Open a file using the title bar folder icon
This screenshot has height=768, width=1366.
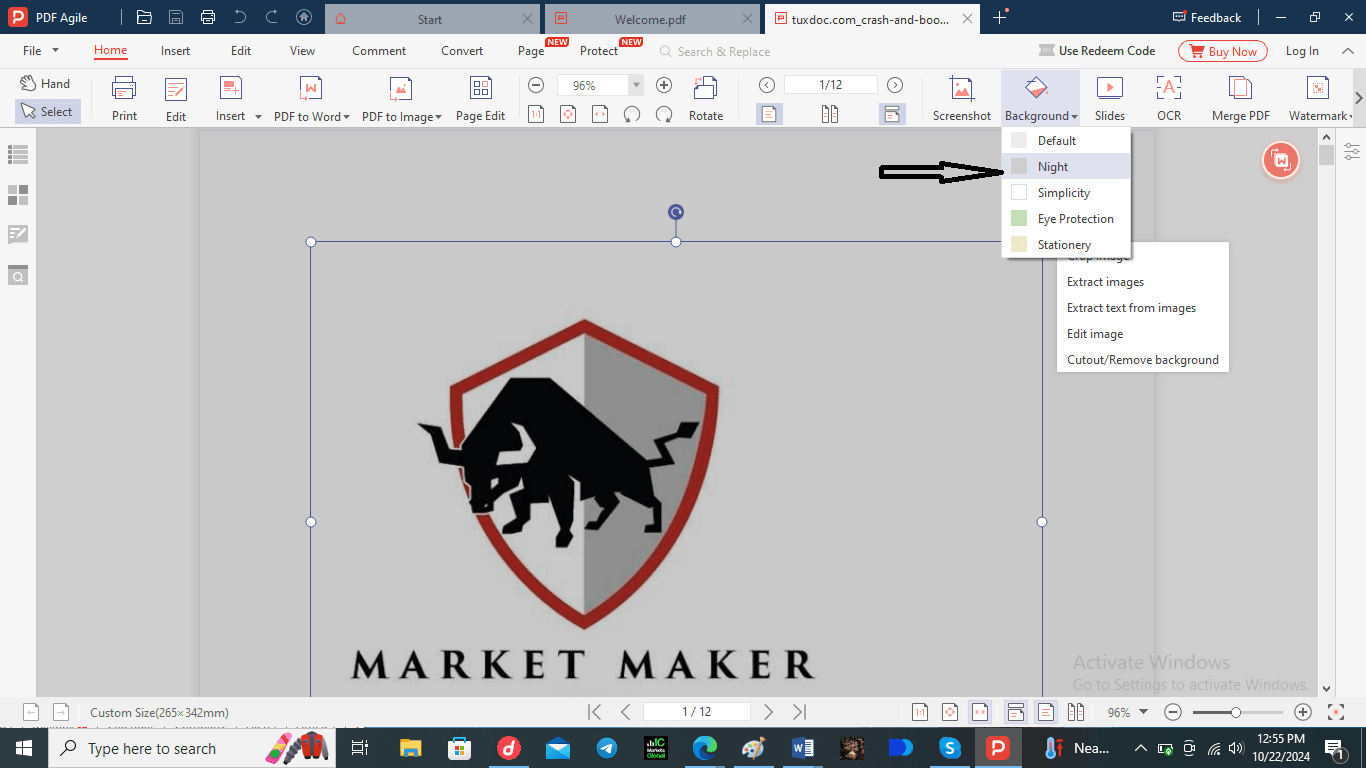coord(144,17)
